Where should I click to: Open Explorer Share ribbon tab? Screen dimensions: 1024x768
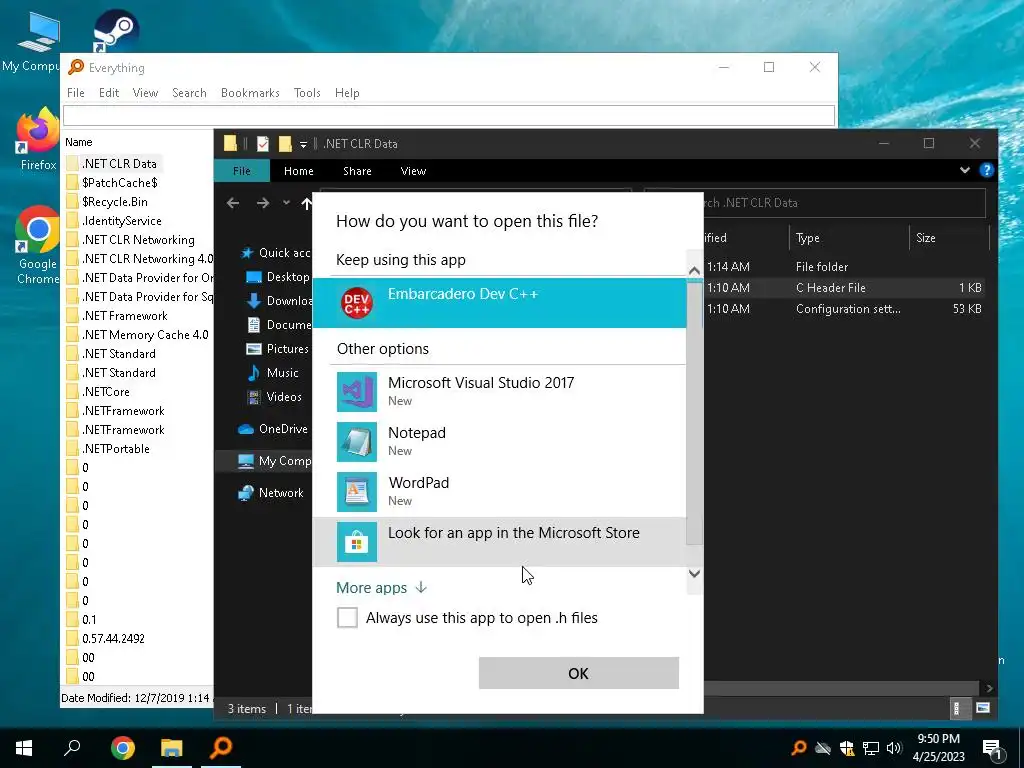coord(357,170)
